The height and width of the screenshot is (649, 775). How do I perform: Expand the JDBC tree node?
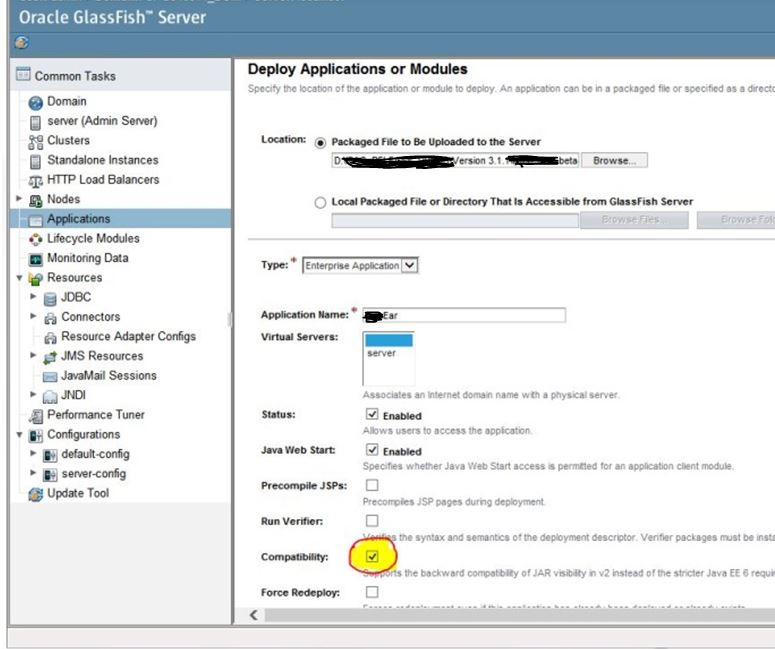[33, 297]
